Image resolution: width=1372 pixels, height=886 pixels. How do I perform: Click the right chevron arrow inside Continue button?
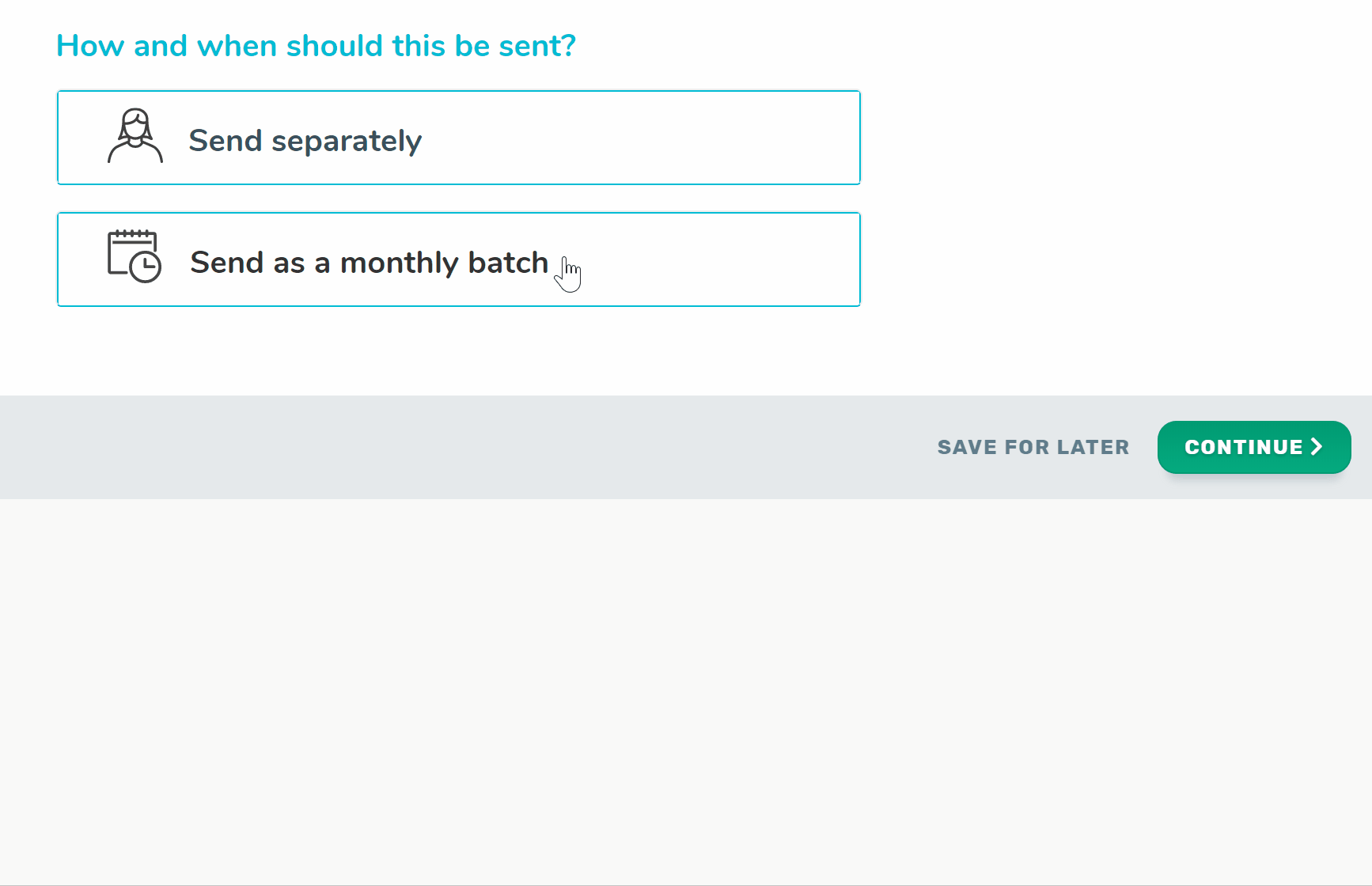click(1317, 447)
